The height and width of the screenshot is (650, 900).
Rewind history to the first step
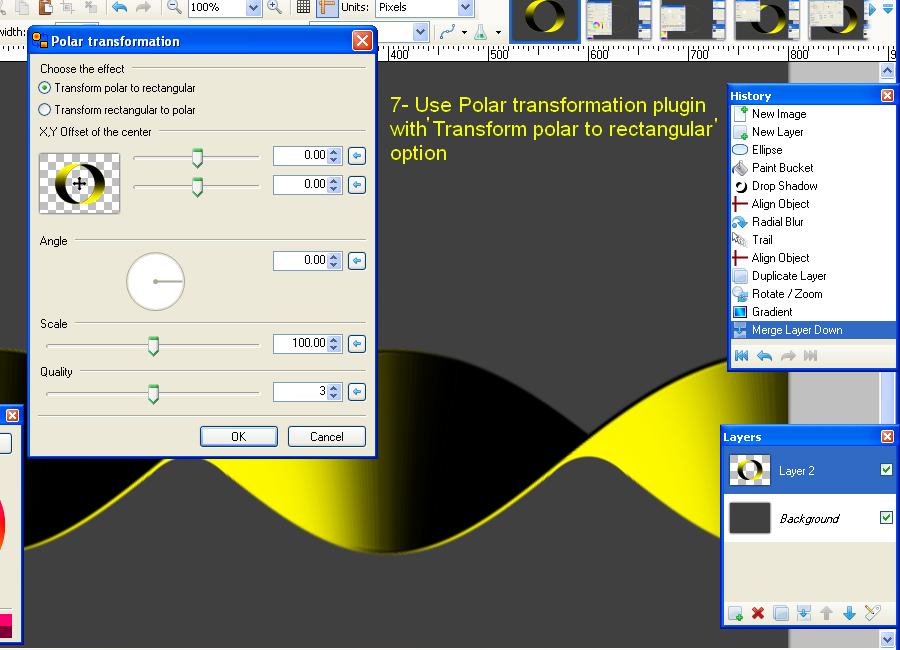(742, 356)
